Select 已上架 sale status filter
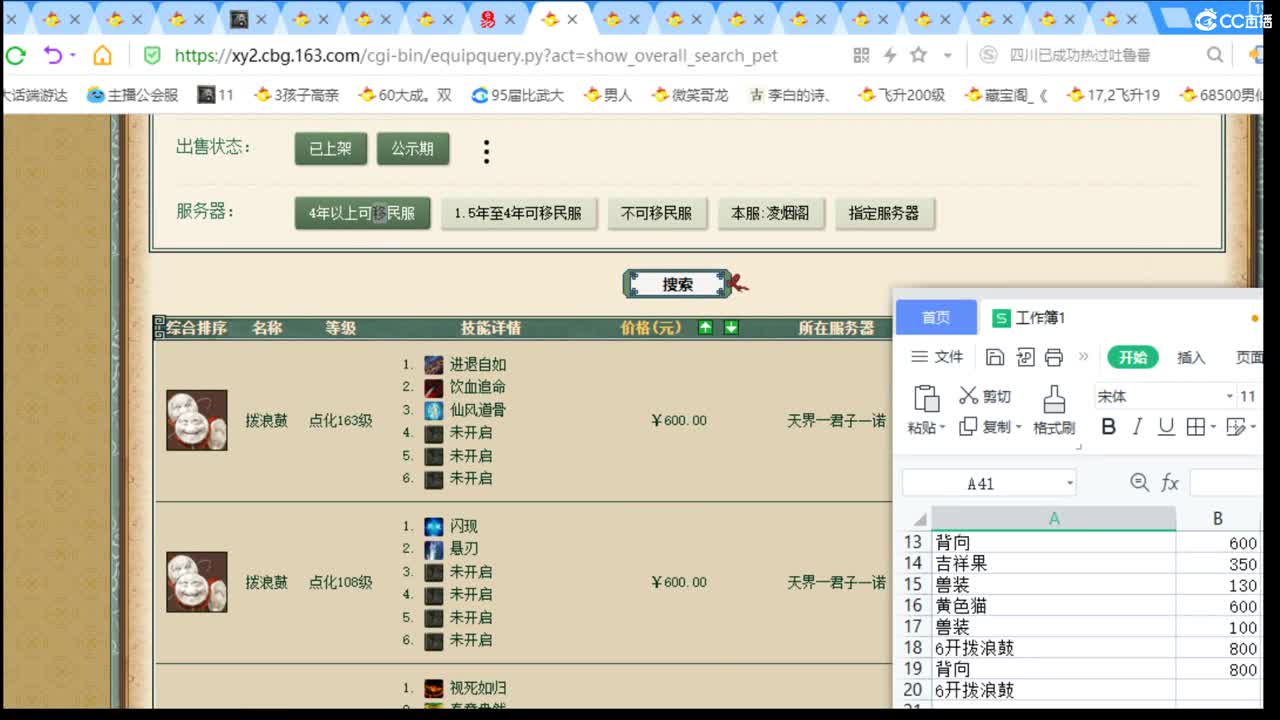This screenshot has width=1280, height=720. (331, 148)
